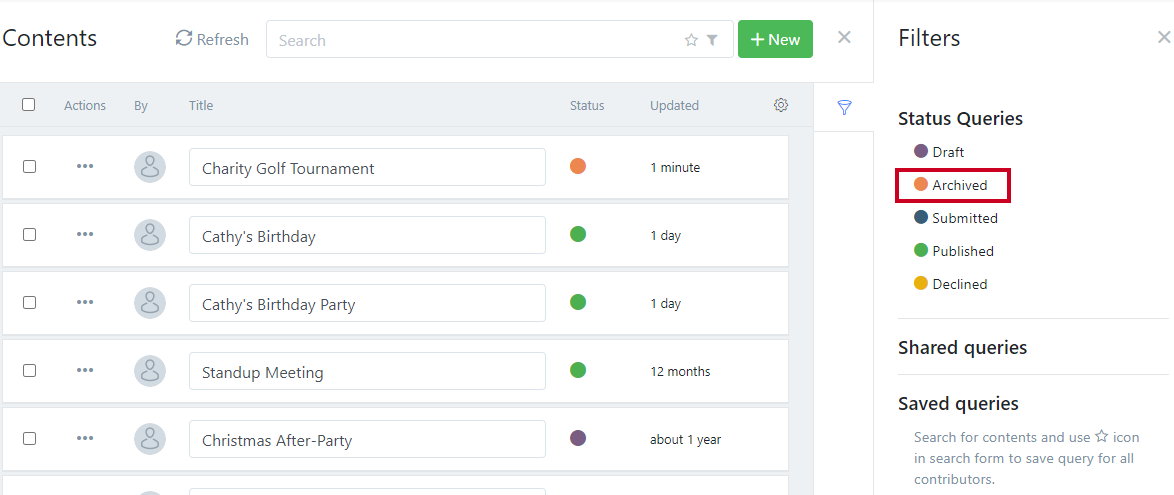Click the Saved queries heading
Viewport: 1174px width, 495px height.
click(x=958, y=404)
